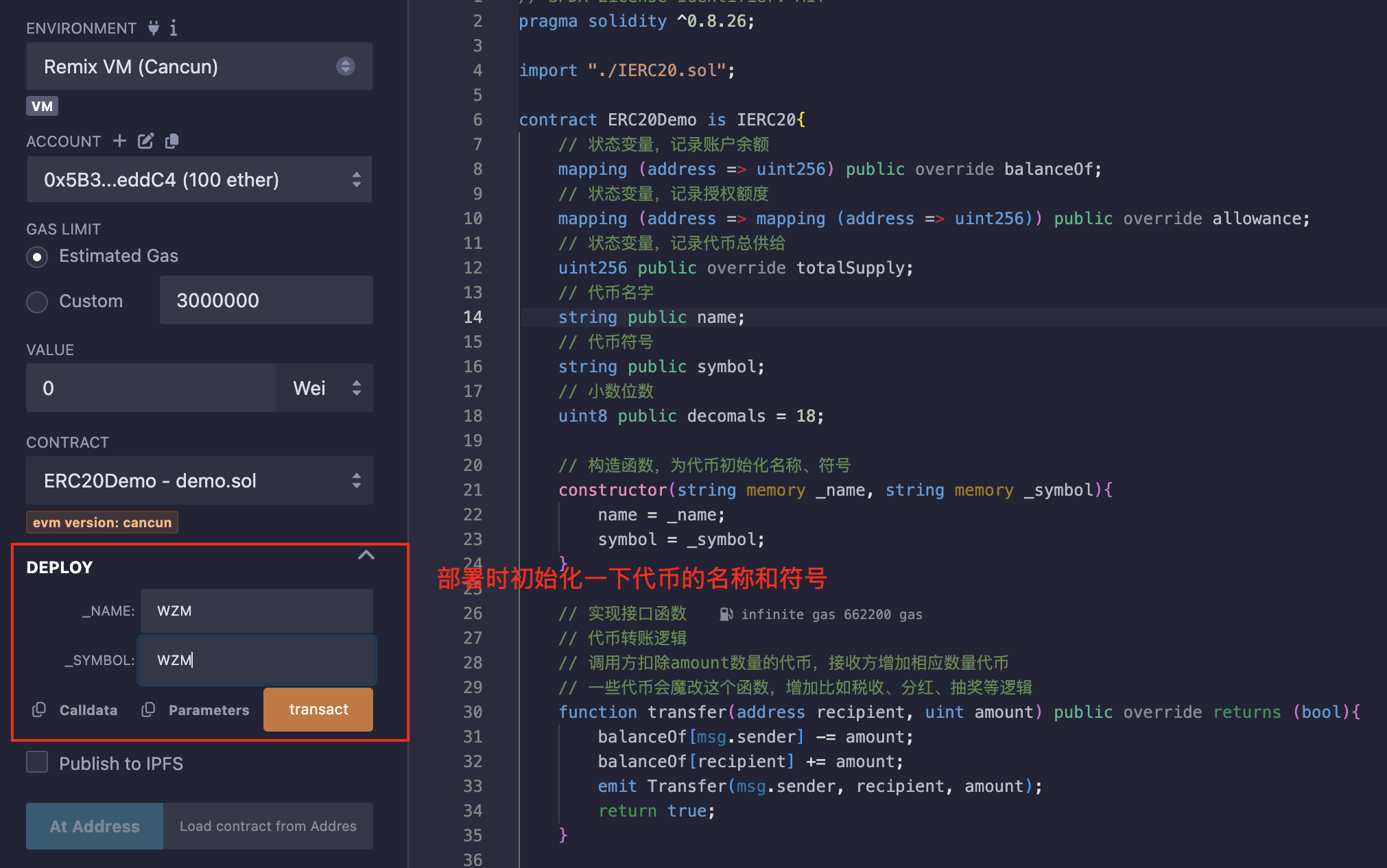Viewport: 1387px width, 868px height.
Task: Open the Wei unit dropdown
Action: click(x=325, y=388)
